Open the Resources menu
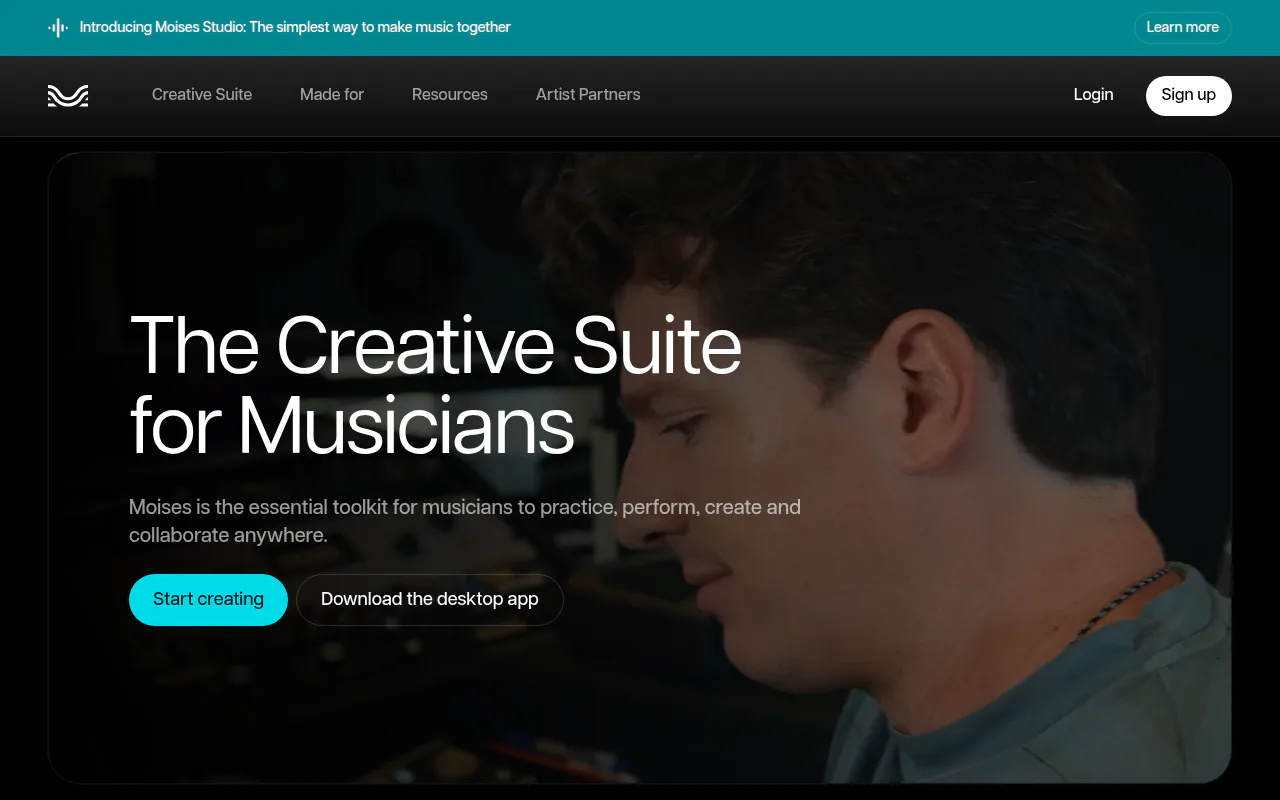 [450, 95]
